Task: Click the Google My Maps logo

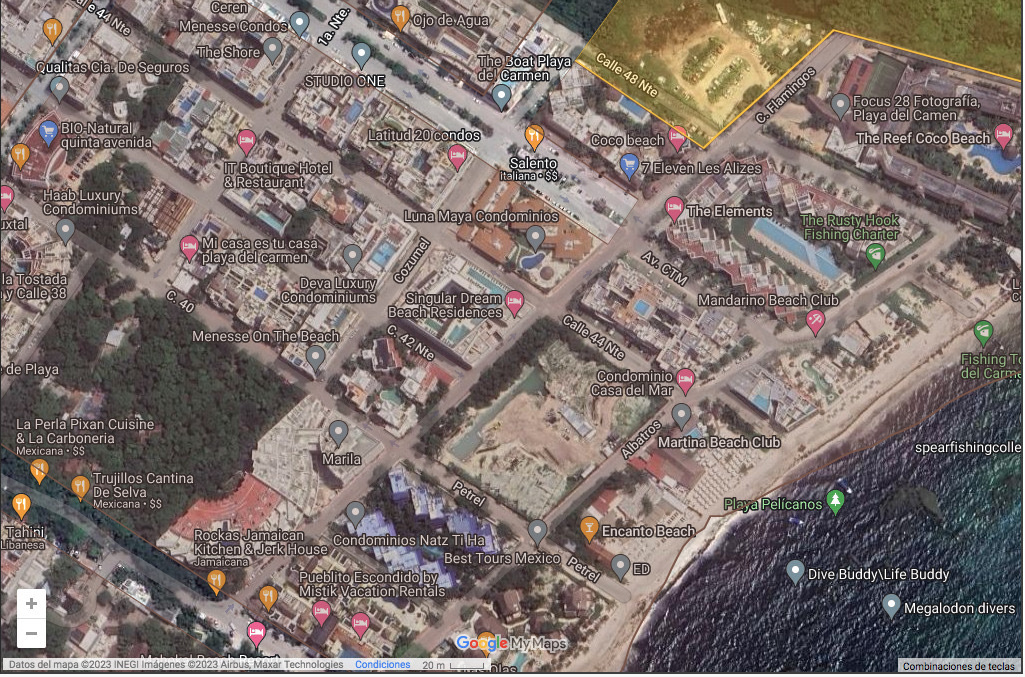Action: click(511, 644)
